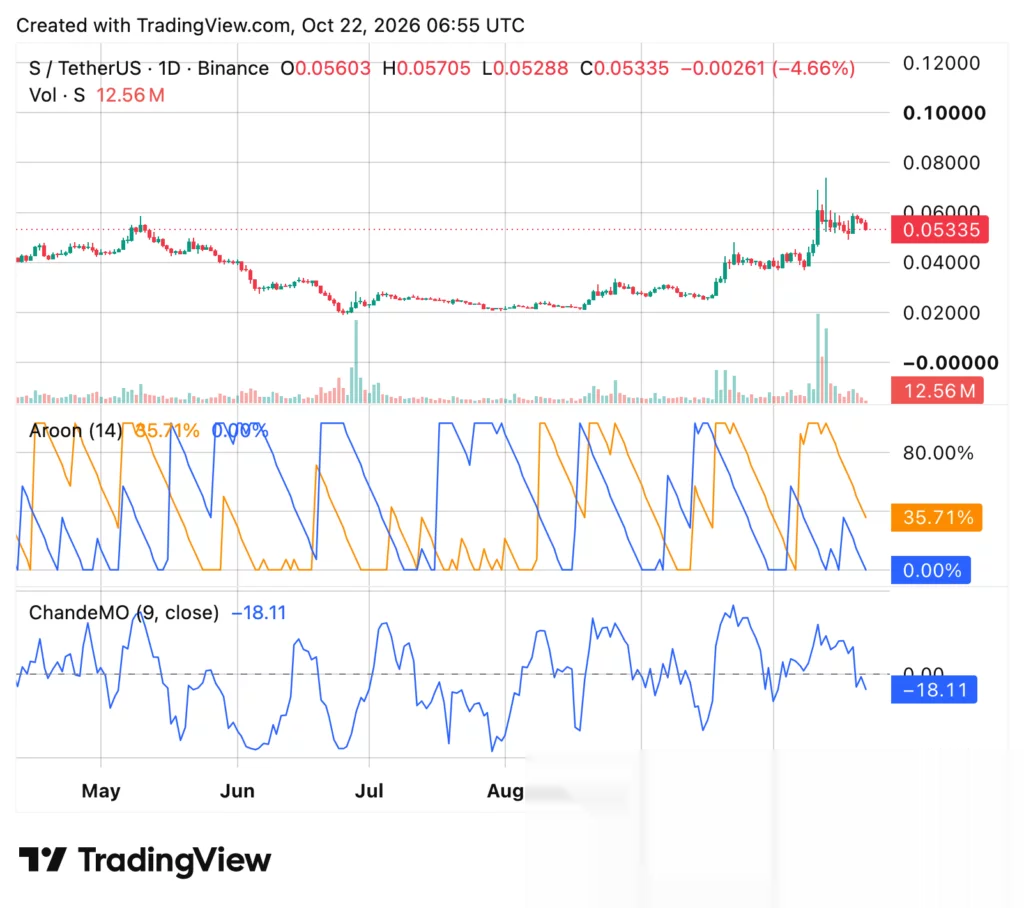Click the 80.00% Aroon axis label
Screen dimensions: 1024x908
pos(938,453)
